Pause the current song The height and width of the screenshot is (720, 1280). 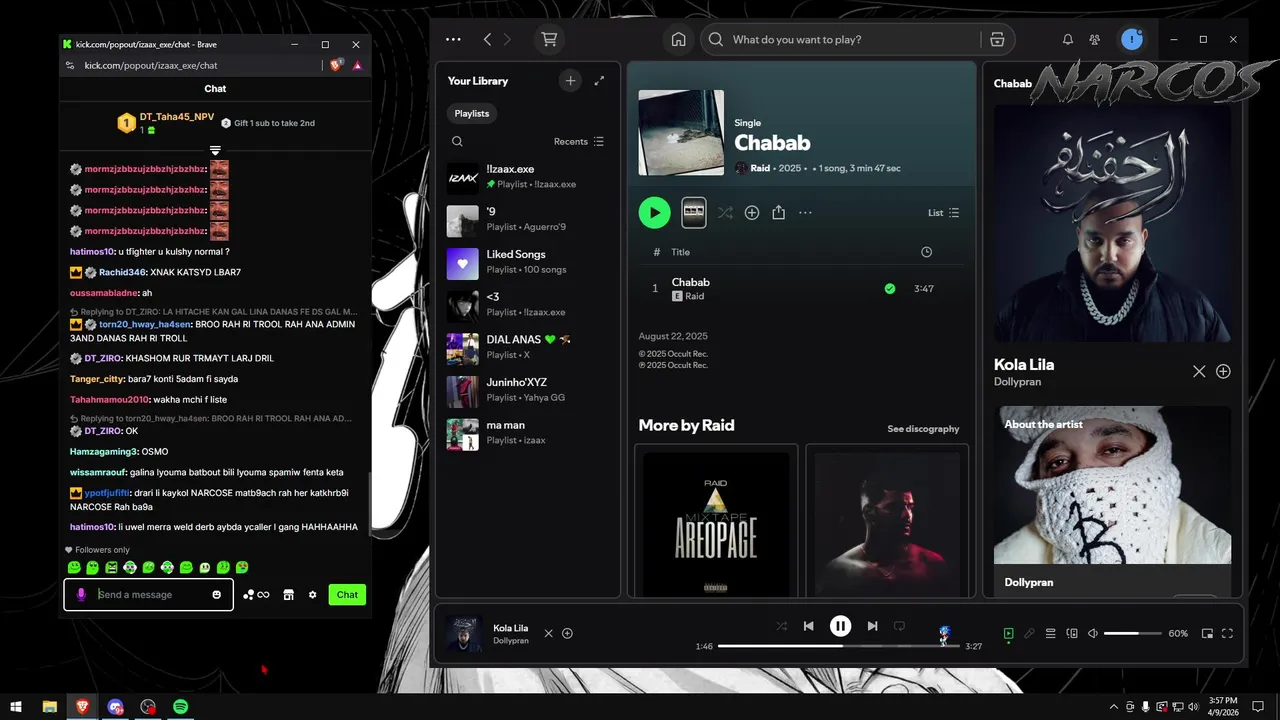(x=840, y=626)
